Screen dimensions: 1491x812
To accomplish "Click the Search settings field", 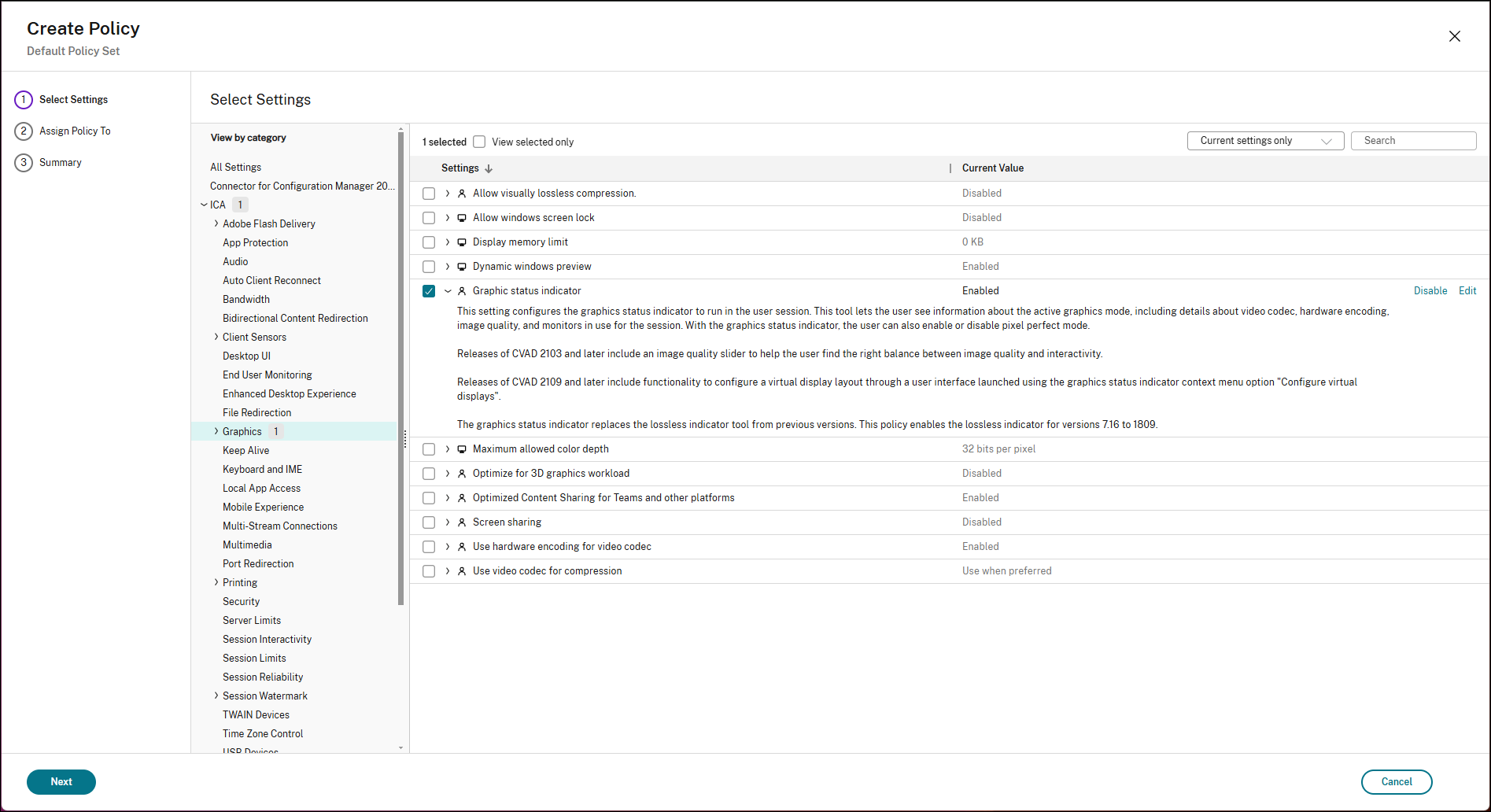I will point(1413,141).
